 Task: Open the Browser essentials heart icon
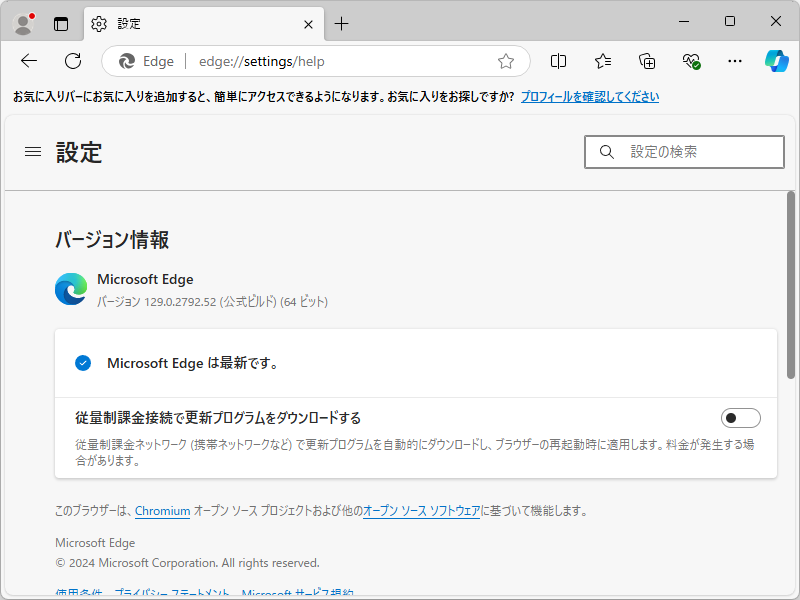point(691,61)
